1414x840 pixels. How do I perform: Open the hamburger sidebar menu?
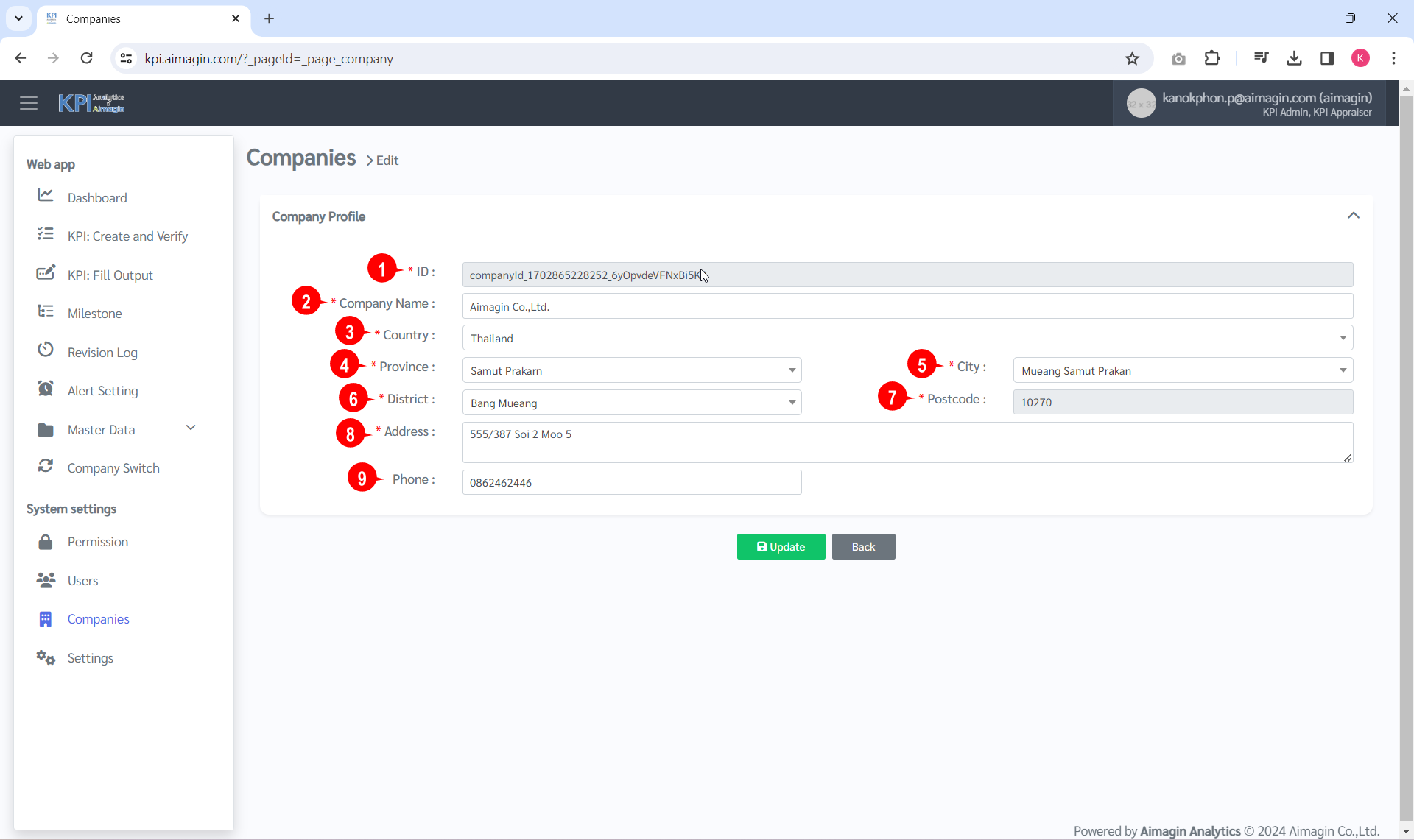(x=29, y=103)
